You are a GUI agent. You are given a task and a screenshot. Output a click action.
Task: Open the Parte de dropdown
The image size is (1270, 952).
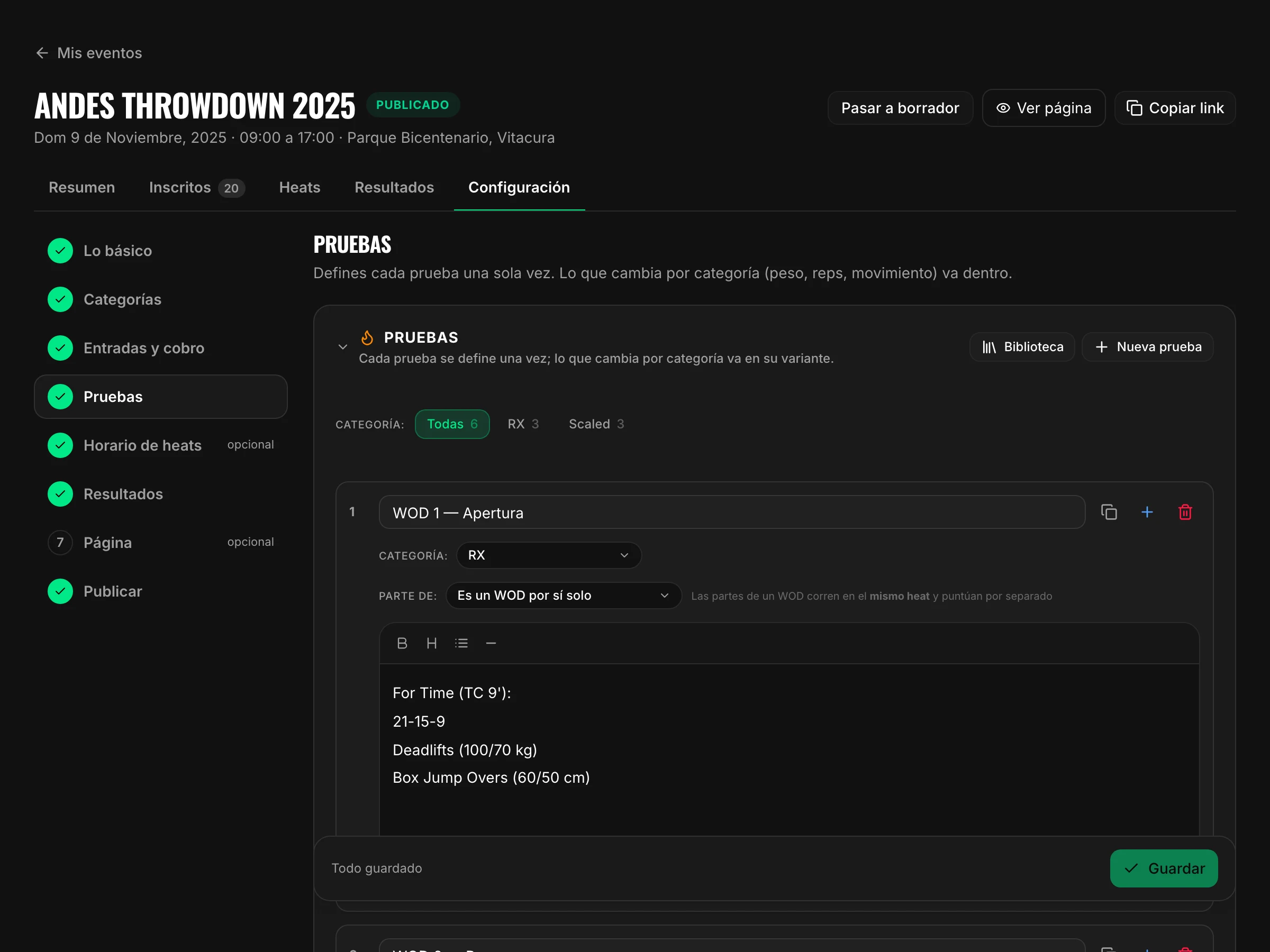click(x=563, y=595)
